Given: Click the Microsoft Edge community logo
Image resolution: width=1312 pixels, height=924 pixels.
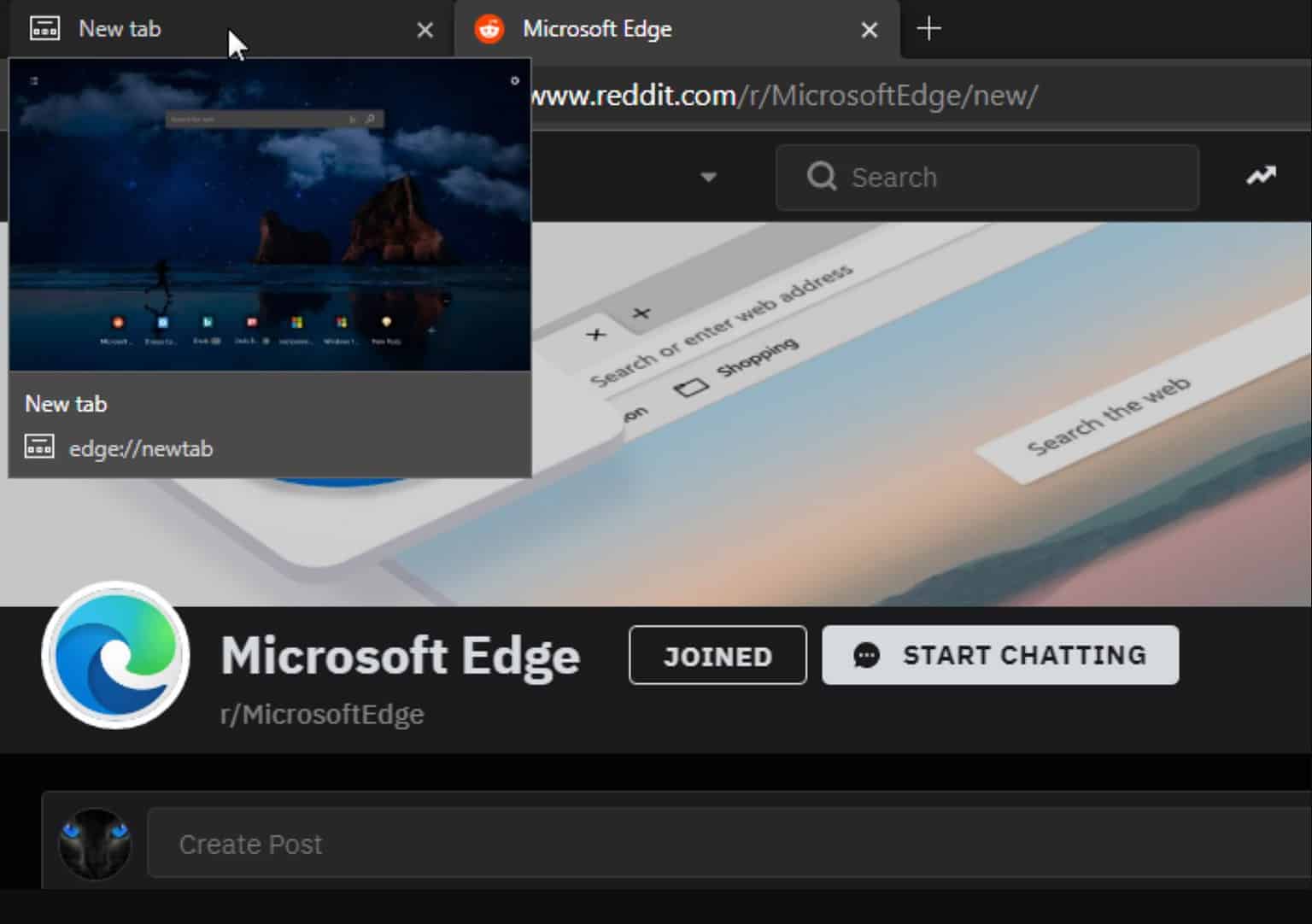Looking at the screenshot, I should click(x=115, y=655).
